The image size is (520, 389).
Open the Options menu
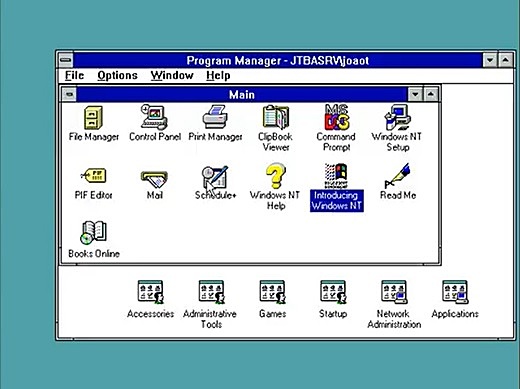(x=117, y=75)
